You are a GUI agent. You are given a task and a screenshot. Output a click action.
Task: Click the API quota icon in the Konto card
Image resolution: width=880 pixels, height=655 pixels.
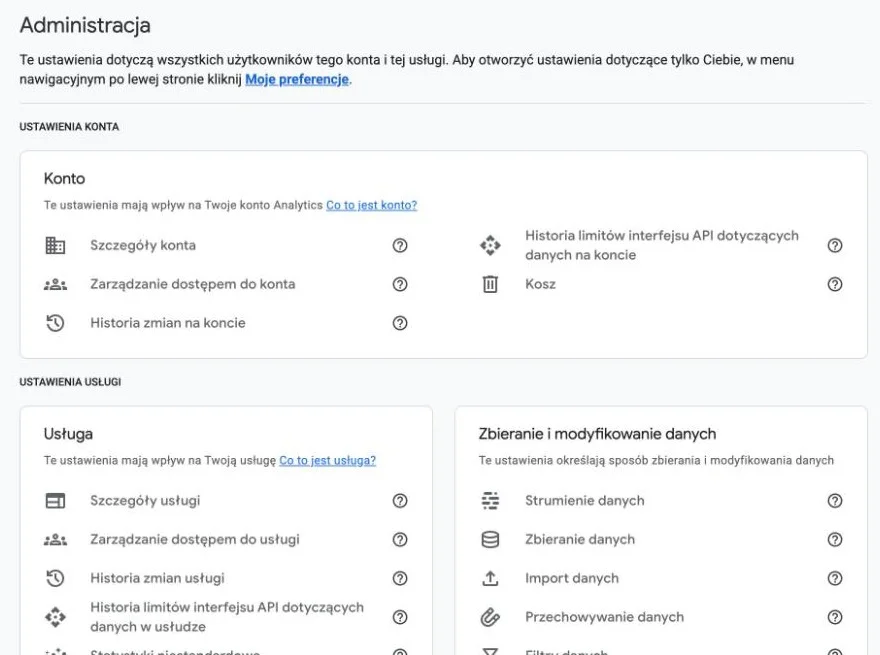pyautogui.click(x=490, y=245)
